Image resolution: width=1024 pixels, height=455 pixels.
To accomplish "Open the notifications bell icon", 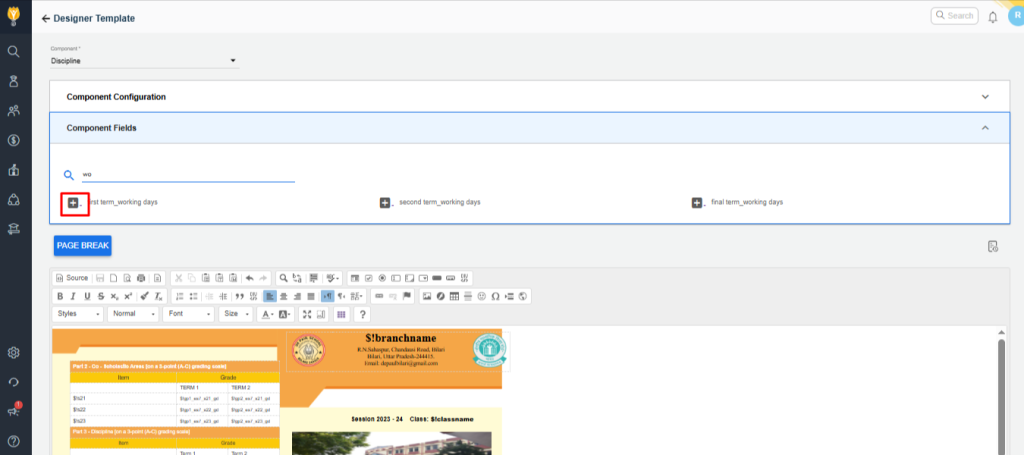I will (992, 17).
